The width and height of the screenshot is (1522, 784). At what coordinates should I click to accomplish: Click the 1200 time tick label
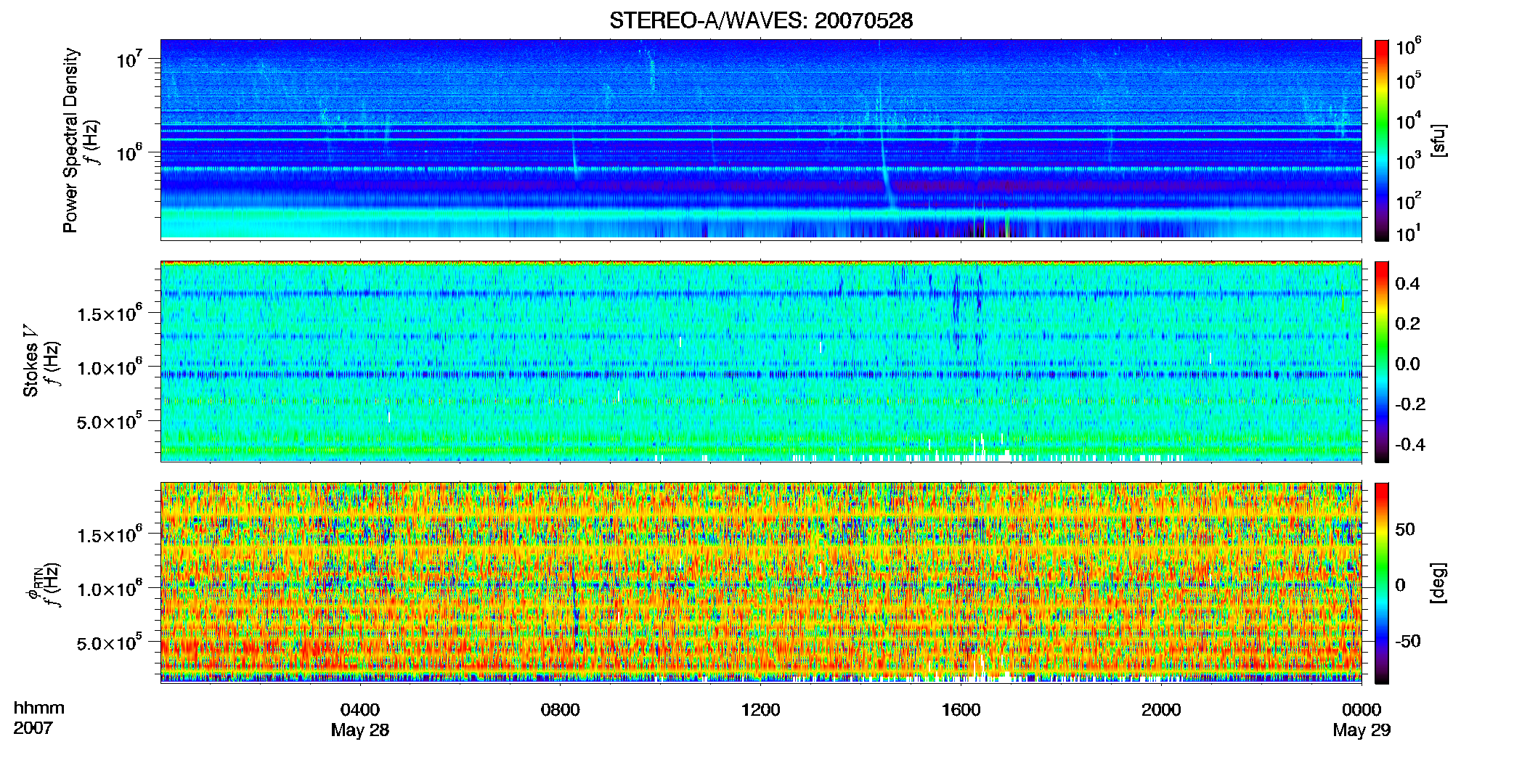tap(760, 710)
